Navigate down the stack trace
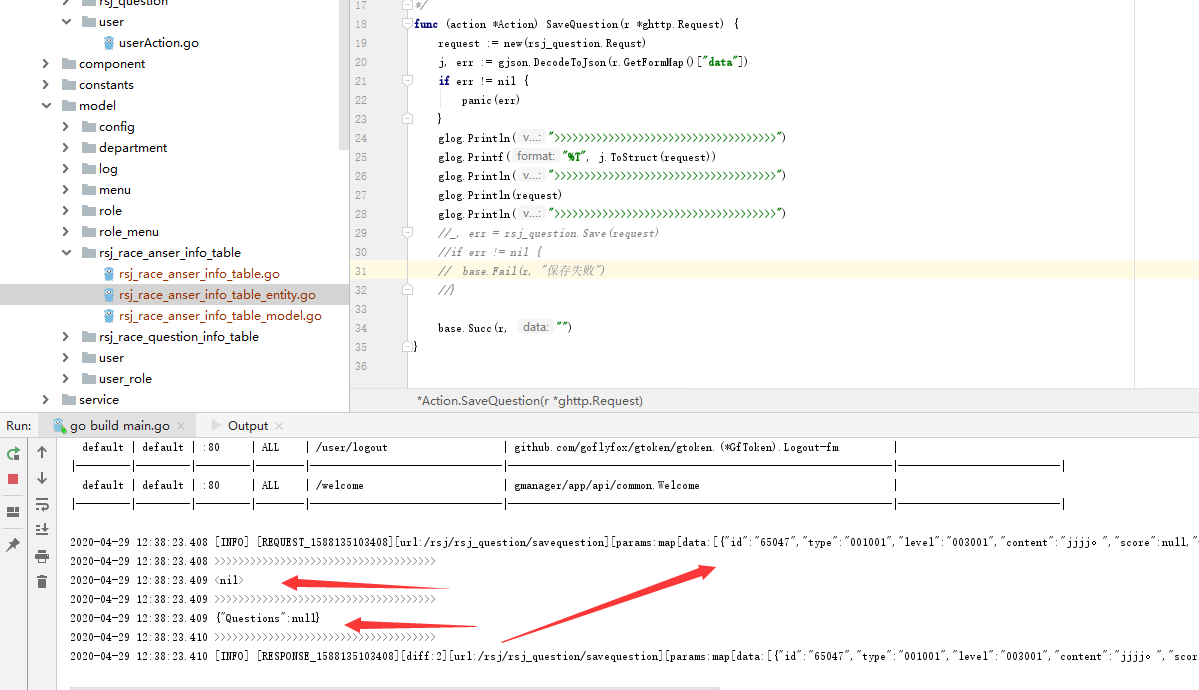 tap(40, 478)
